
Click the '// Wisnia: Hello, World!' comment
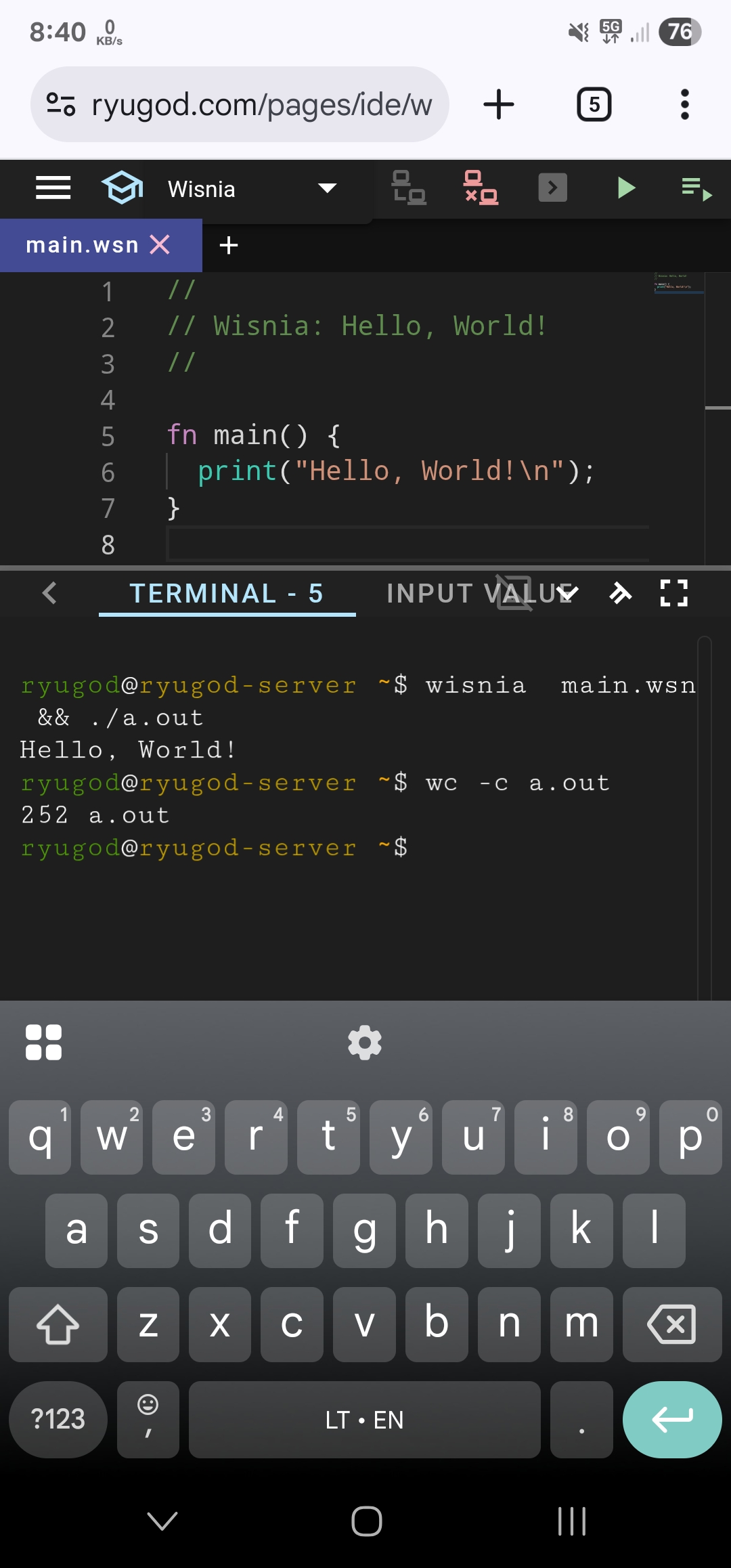[357, 326]
